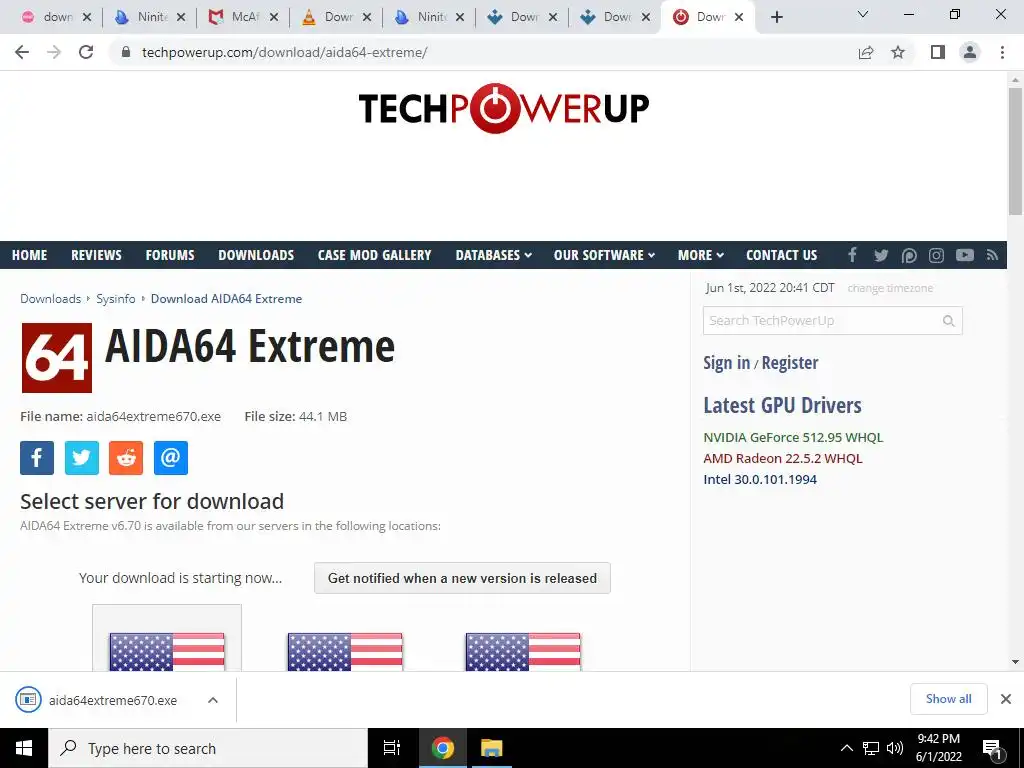The width and height of the screenshot is (1024, 768).
Task: Open the Sign in link
Action: (x=726, y=362)
